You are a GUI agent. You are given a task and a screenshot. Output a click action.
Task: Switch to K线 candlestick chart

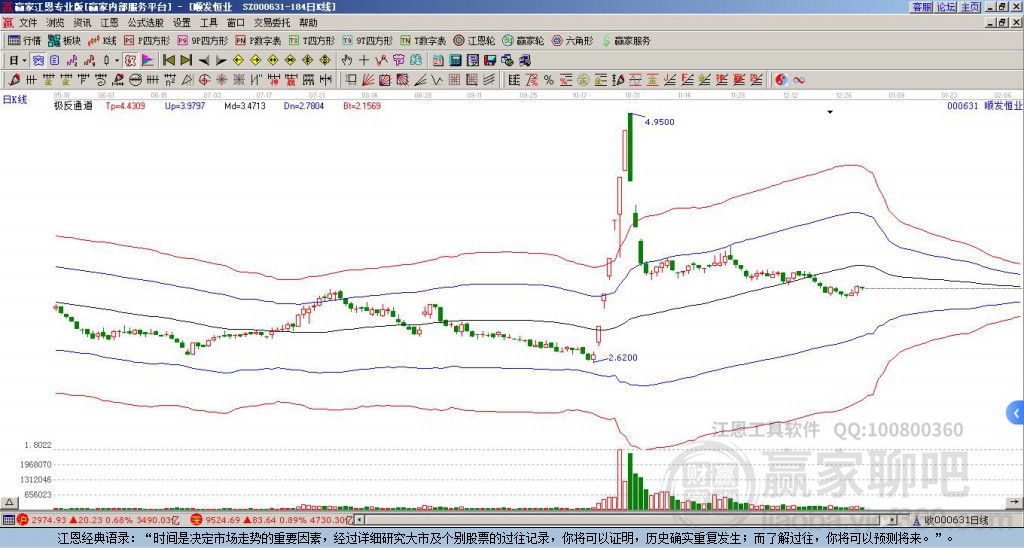point(101,40)
